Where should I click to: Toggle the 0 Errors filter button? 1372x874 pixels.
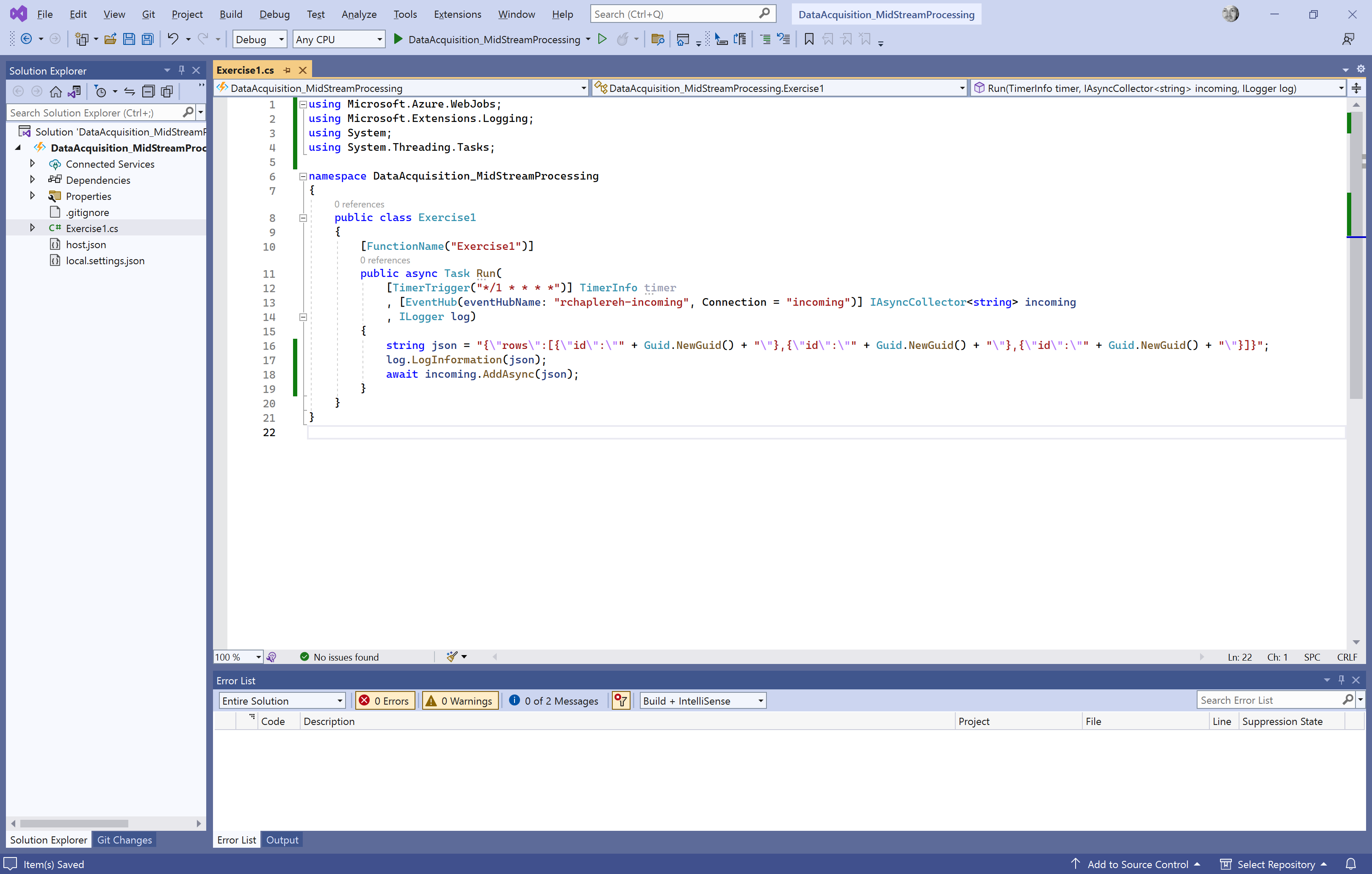coord(384,700)
